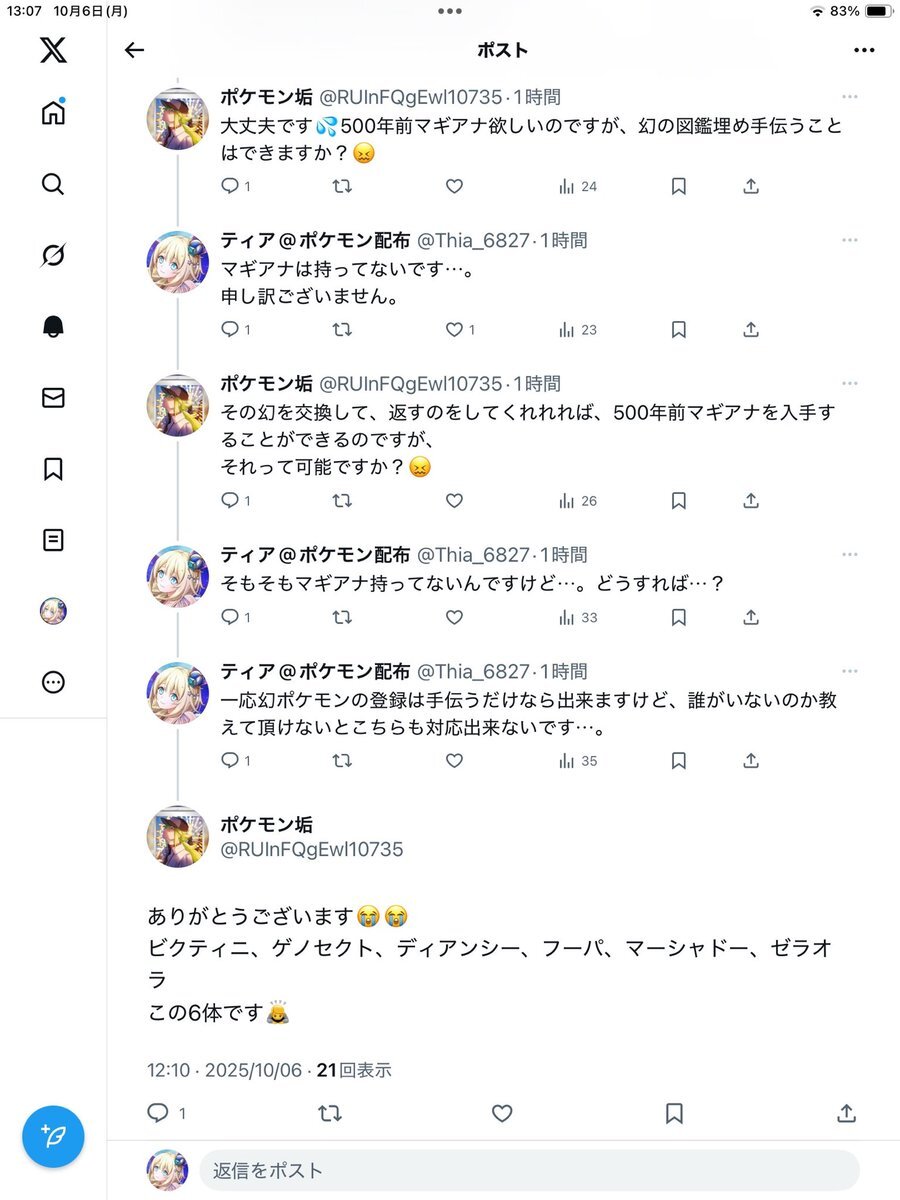This screenshot has height=1200, width=900.
Task: Open Notifications bell icon
Action: click(53, 327)
